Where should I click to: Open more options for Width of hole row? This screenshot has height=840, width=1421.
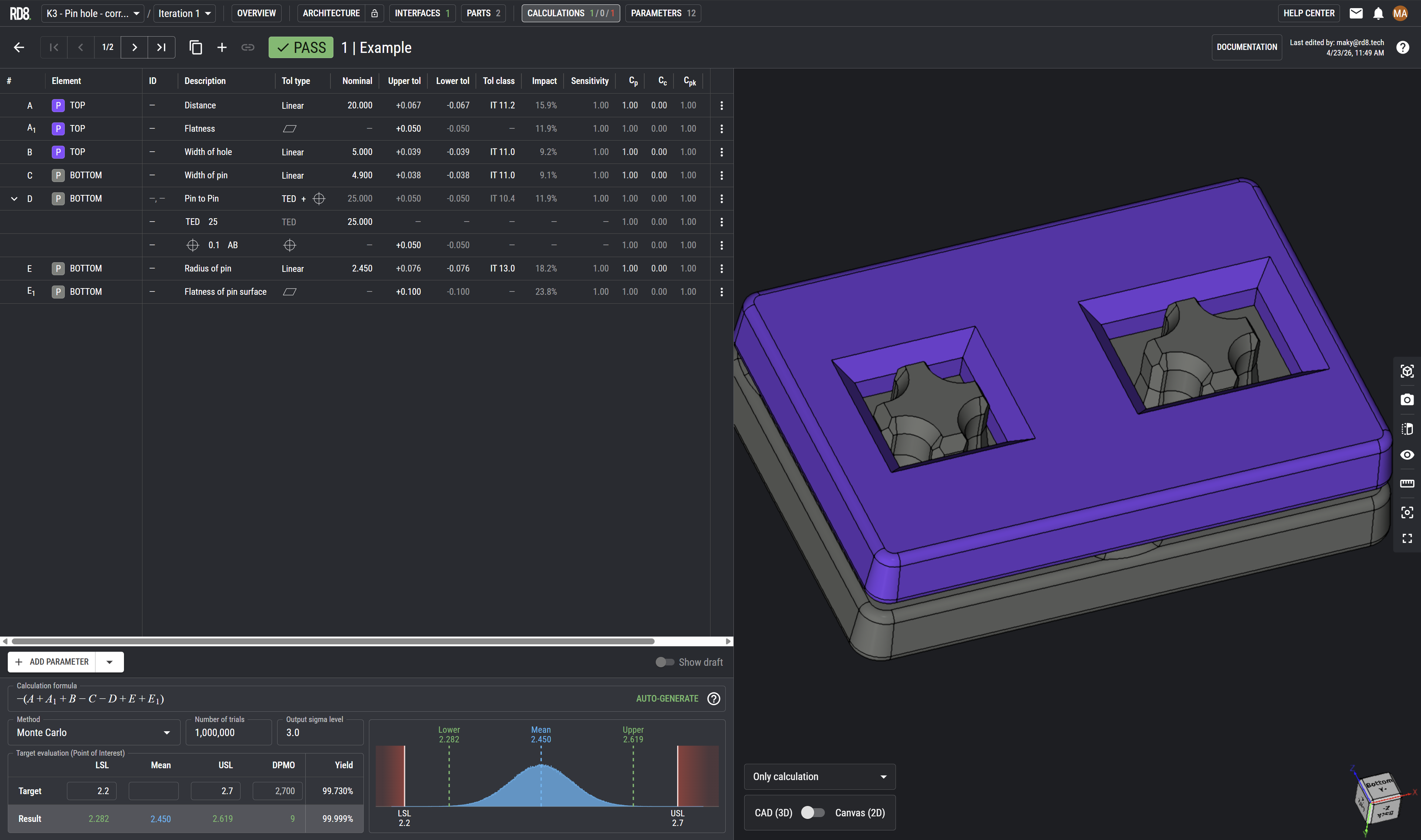pyautogui.click(x=721, y=152)
